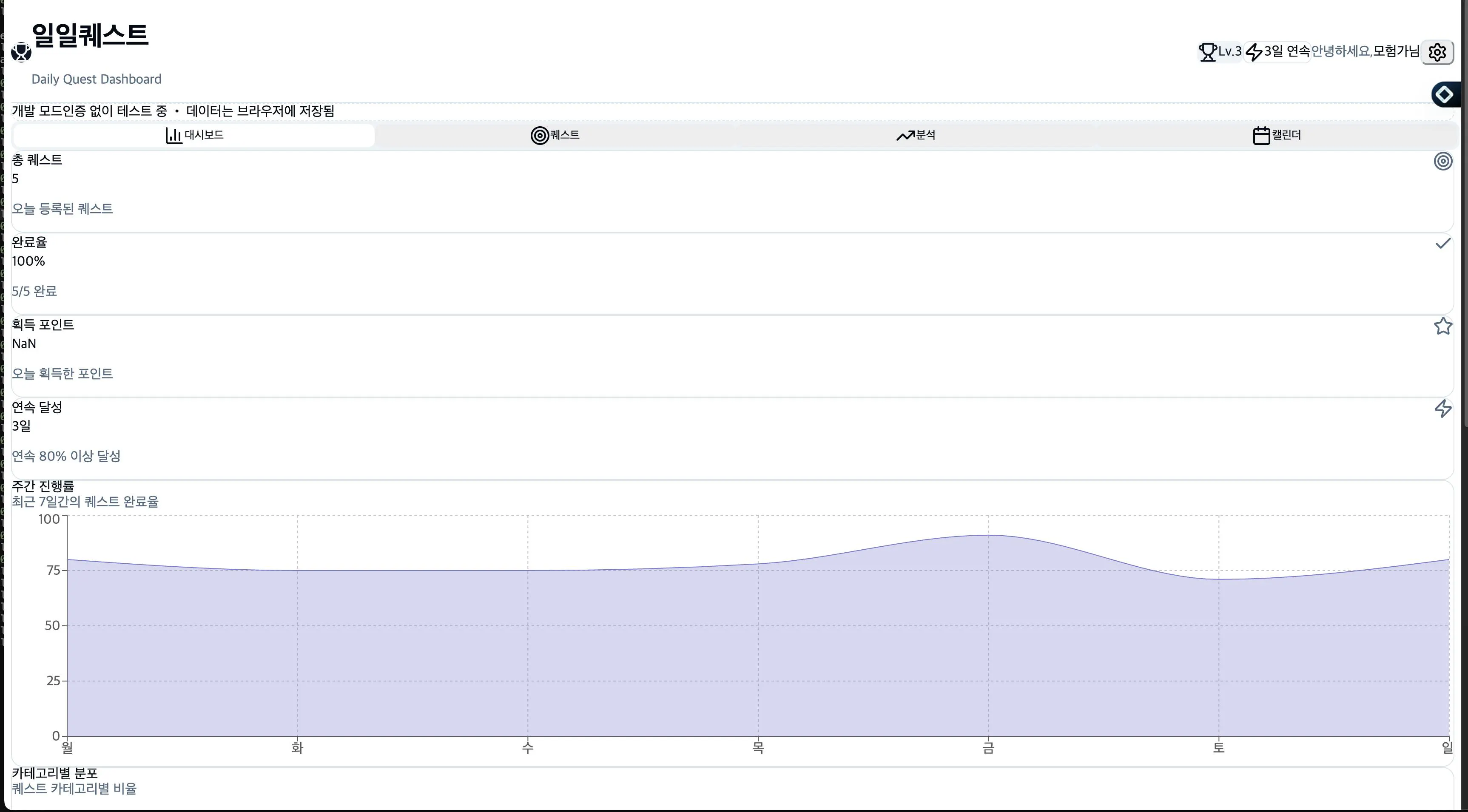The image size is (1468, 812).
Task: Click the 금 peak point on weekly chart
Action: tap(988, 535)
